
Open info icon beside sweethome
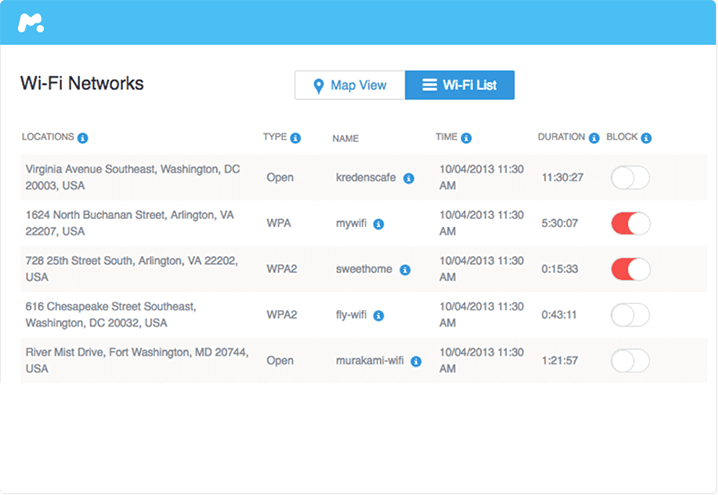coord(405,270)
